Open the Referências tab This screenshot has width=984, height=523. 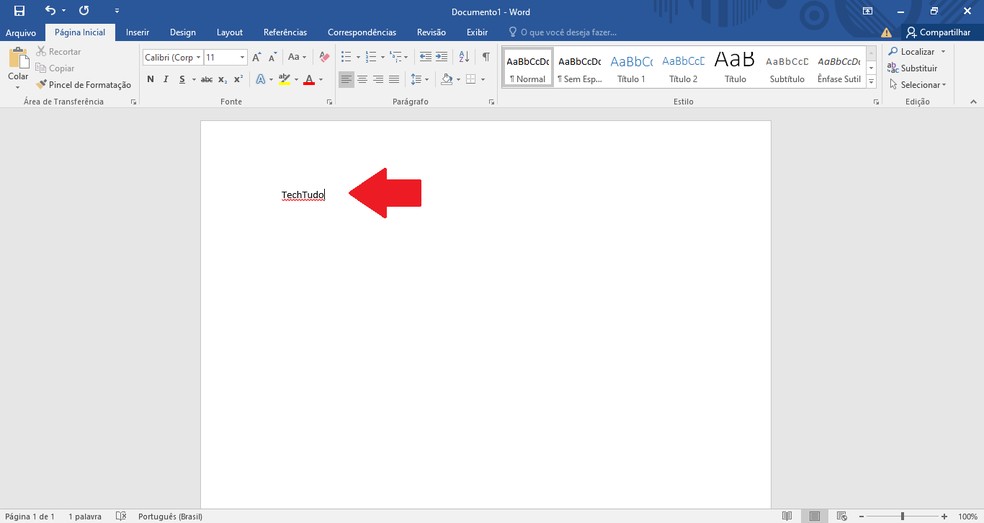[285, 32]
